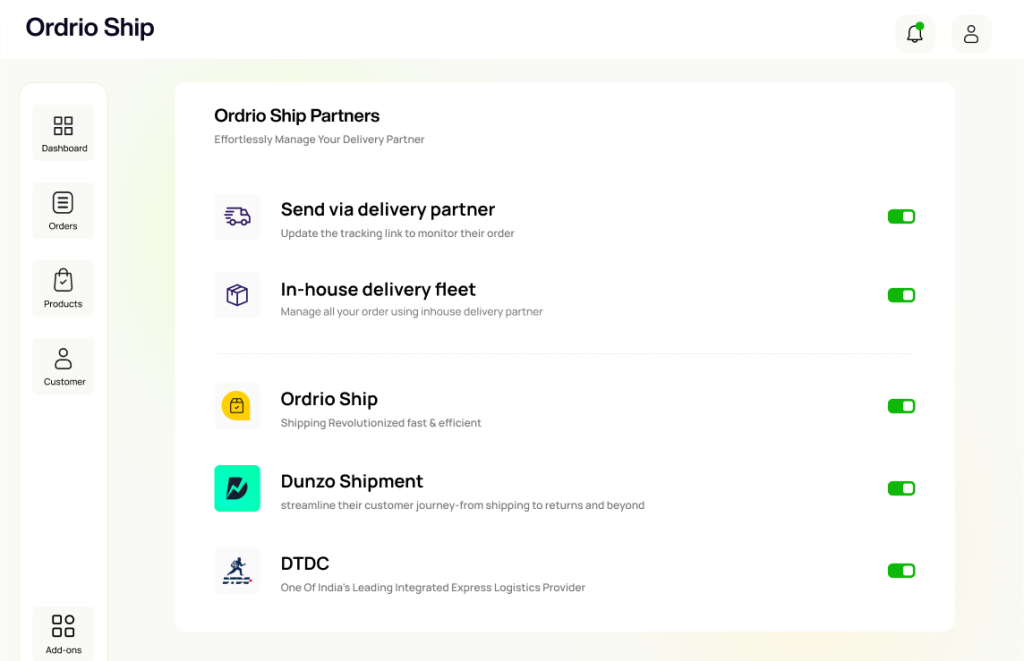Go to Orders in the sidebar
The image size is (1024, 661).
pyautogui.click(x=63, y=210)
